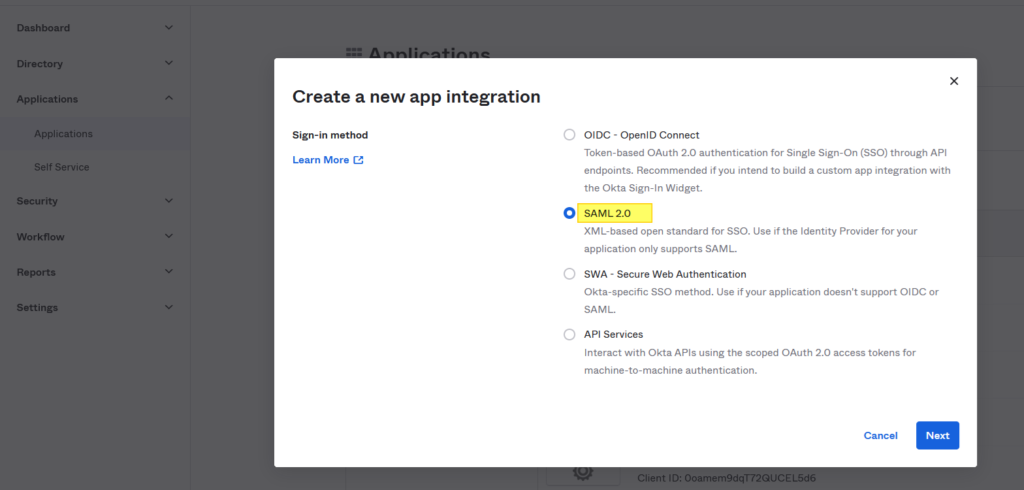Select the OIDC - OpenID Connect radio button
Screen dimensions: 1024x490
[x=569, y=135]
